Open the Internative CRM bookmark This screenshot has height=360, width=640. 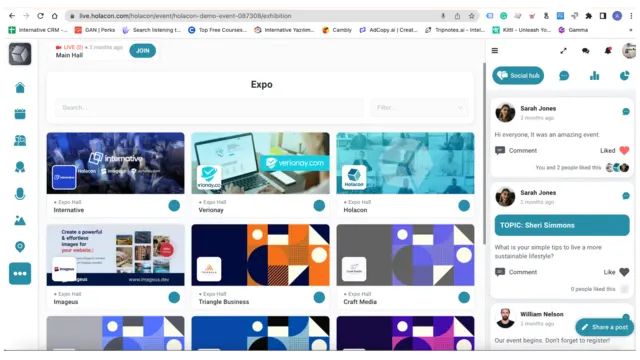pyautogui.click(x=38, y=30)
